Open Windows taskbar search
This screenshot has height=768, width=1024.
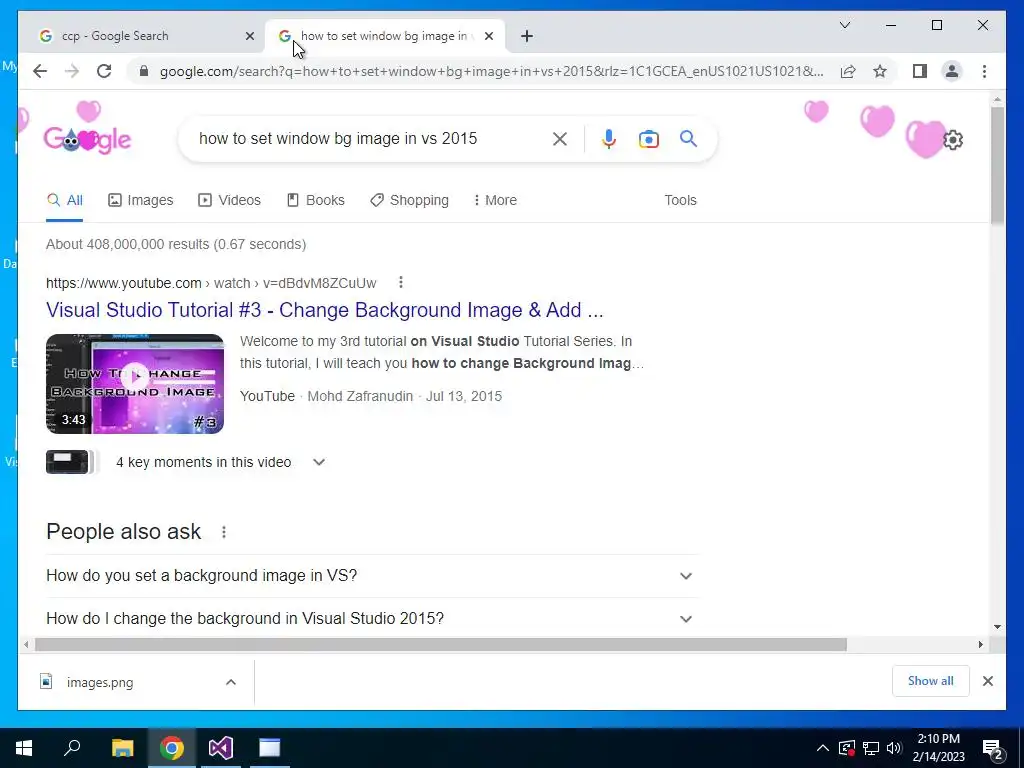click(72, 747)
